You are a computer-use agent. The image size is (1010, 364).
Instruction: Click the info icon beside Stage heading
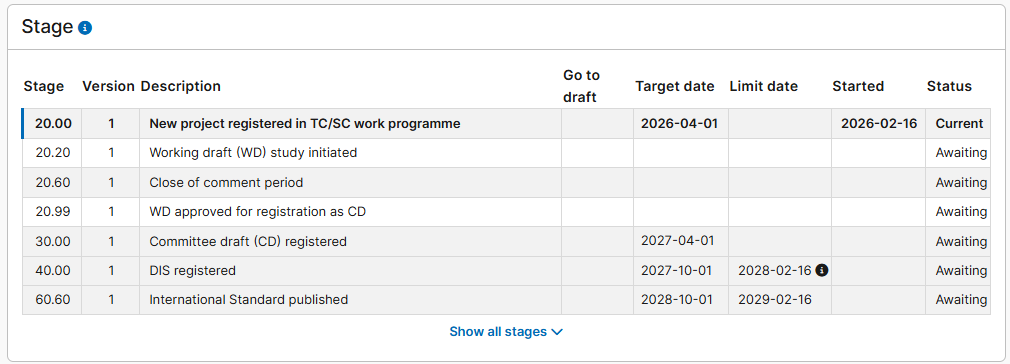(85, 28)
